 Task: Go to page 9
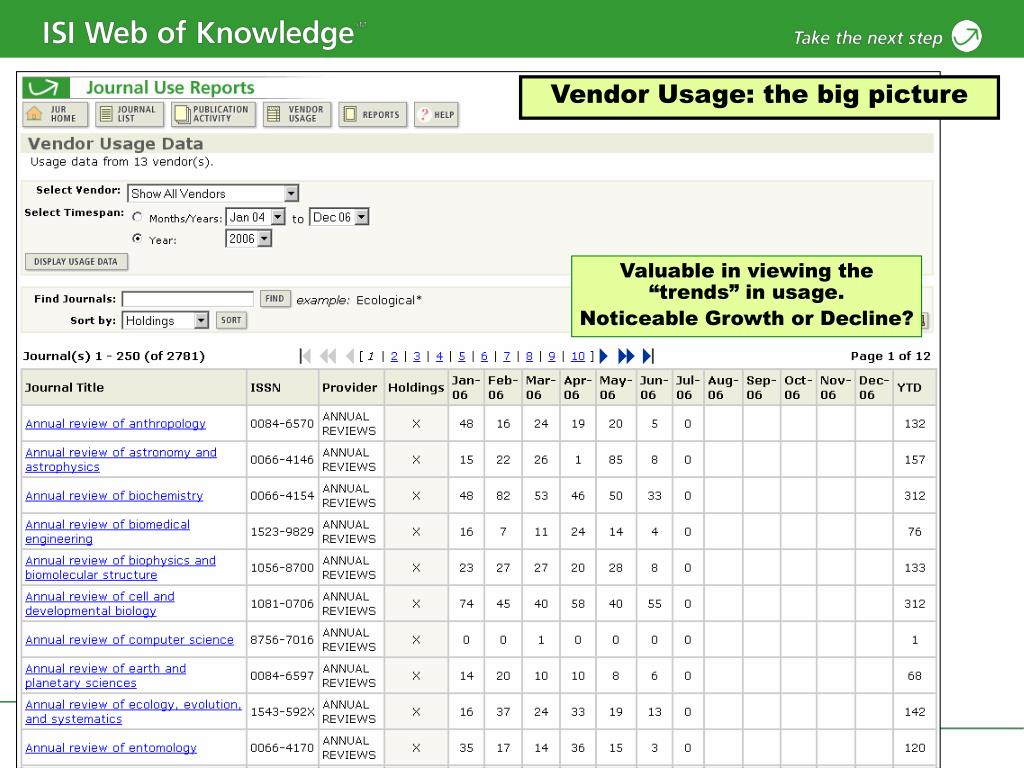click(552, 356)
